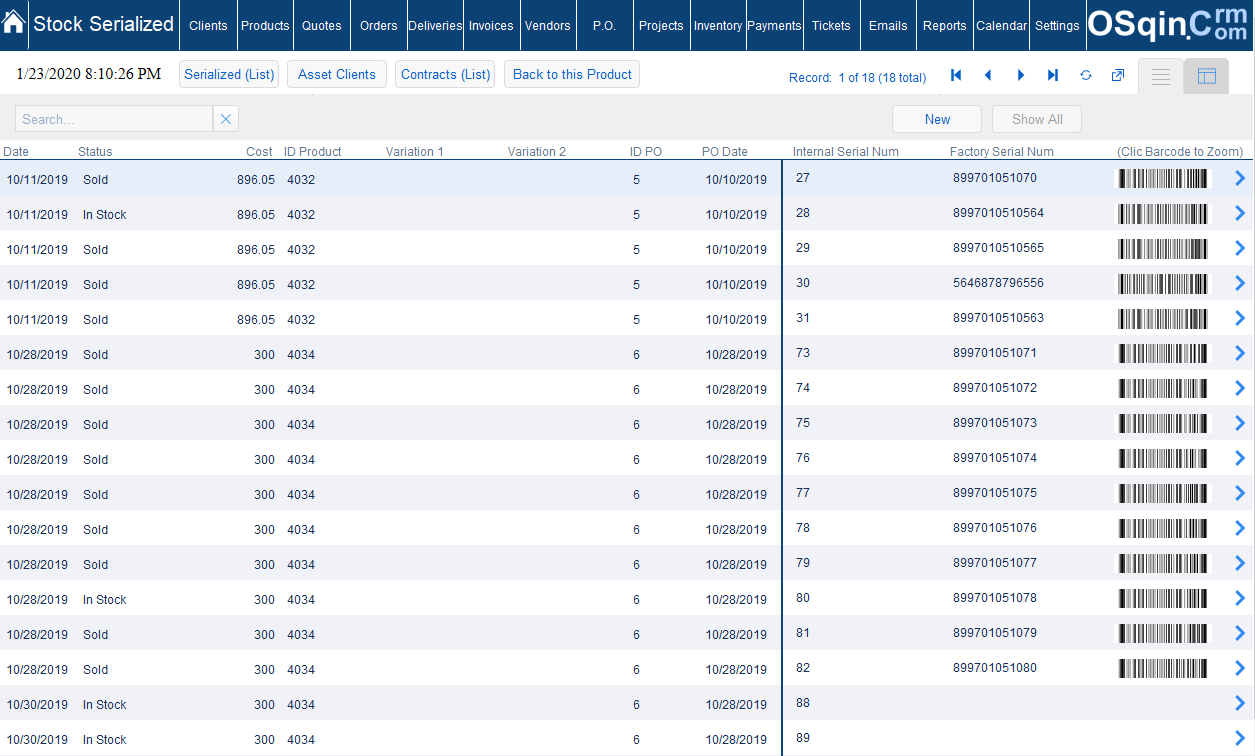Open the Tickets menu
The height and width of the screenshot is (756, 1255).
pos(831,25)
